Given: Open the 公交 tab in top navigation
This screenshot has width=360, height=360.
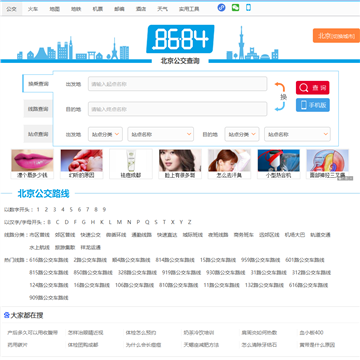Looking at the screenshot, I should [11, 9].
